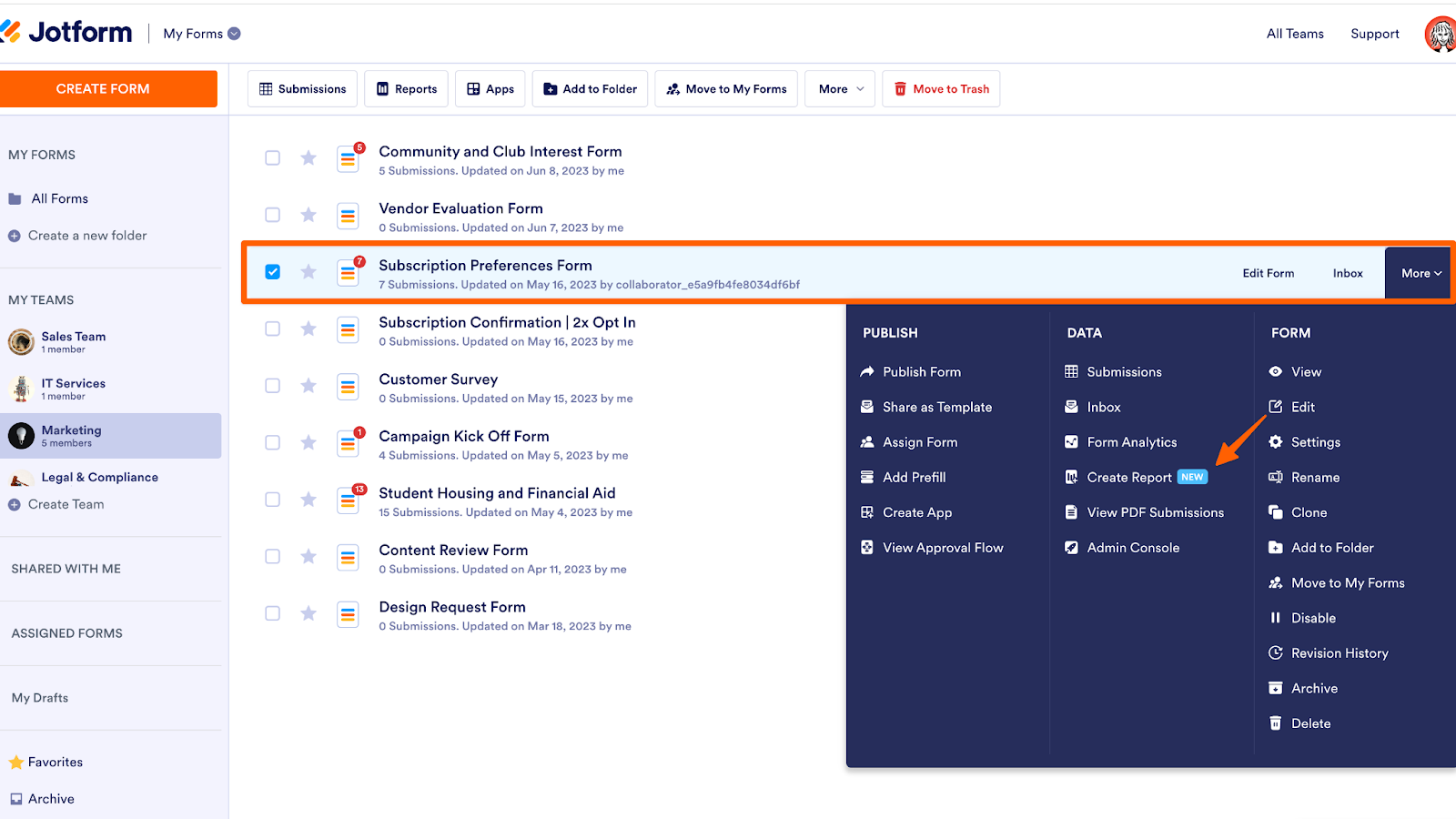Star the Customer Survey form
The height and width of the screenshot is (819, 1456).
tap(308, 386)
